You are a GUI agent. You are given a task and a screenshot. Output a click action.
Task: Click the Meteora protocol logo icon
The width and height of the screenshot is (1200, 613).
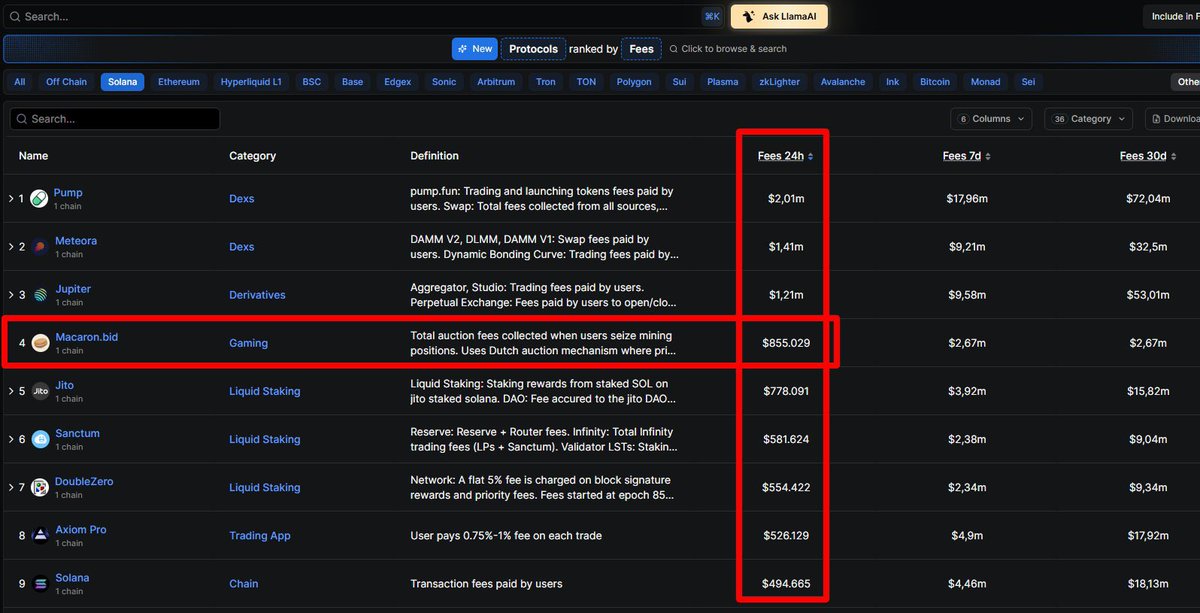coord(39,247)
